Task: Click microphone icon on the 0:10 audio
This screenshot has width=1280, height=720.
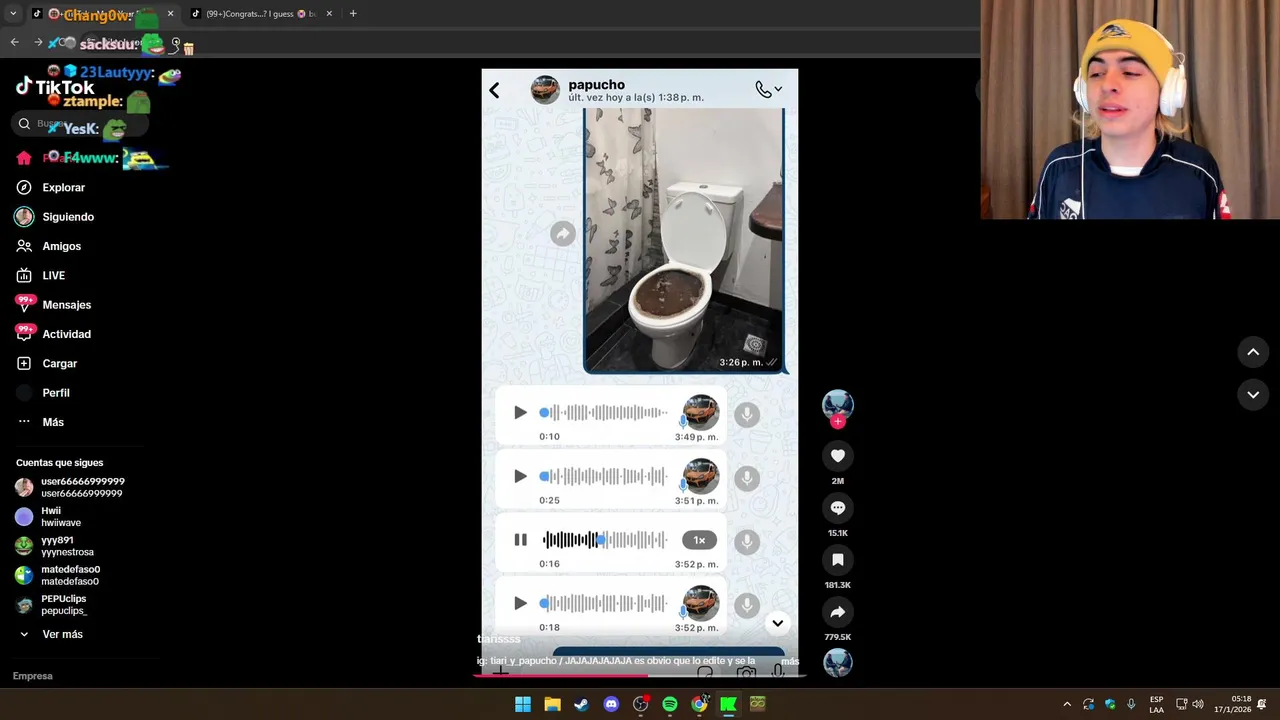Action: (x=747, y=414)
